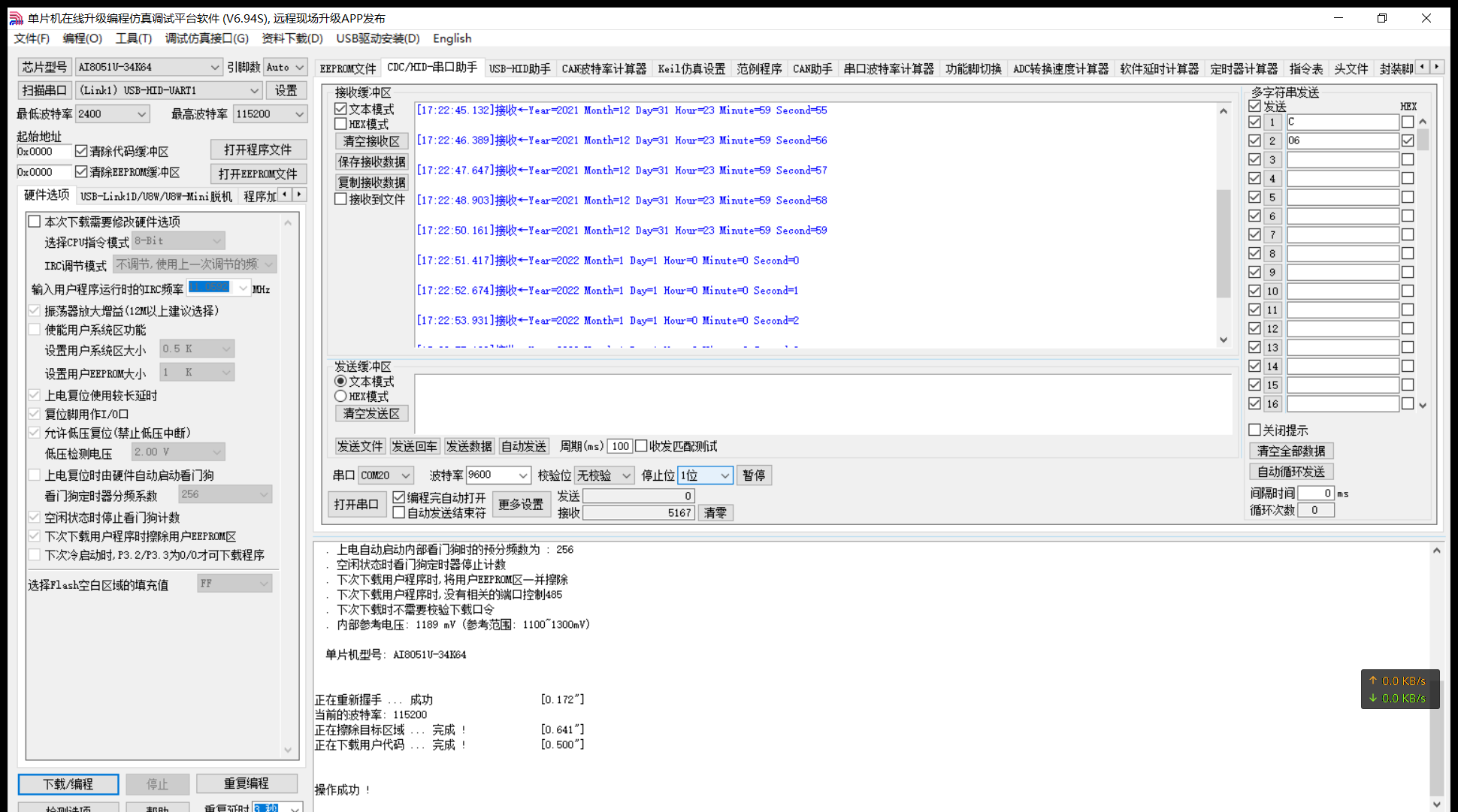Expand the scan port USB-HID-UART1 dropdown

[x=253, y=91]
